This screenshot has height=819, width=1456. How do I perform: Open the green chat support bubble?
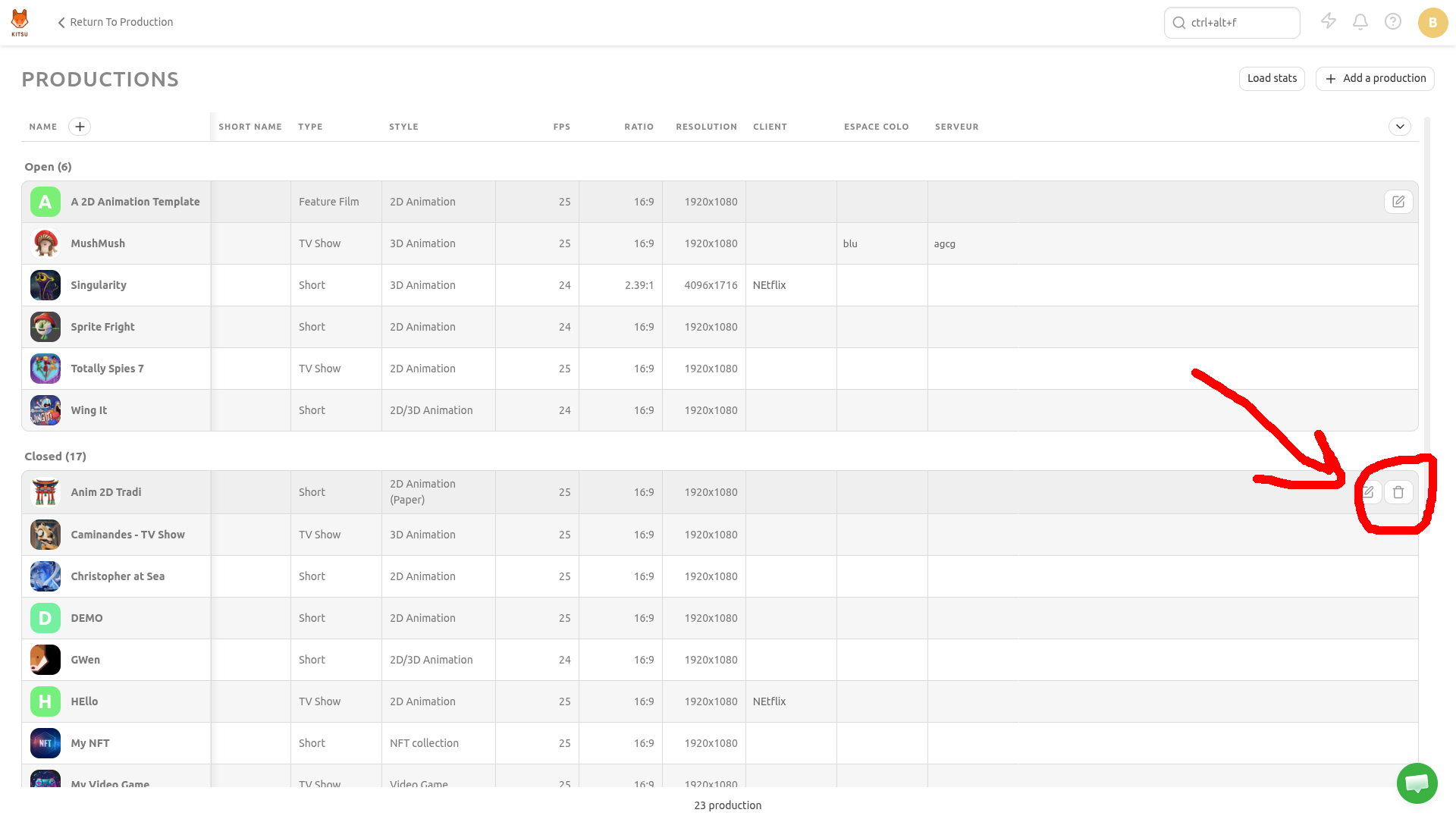(1417, 783)
